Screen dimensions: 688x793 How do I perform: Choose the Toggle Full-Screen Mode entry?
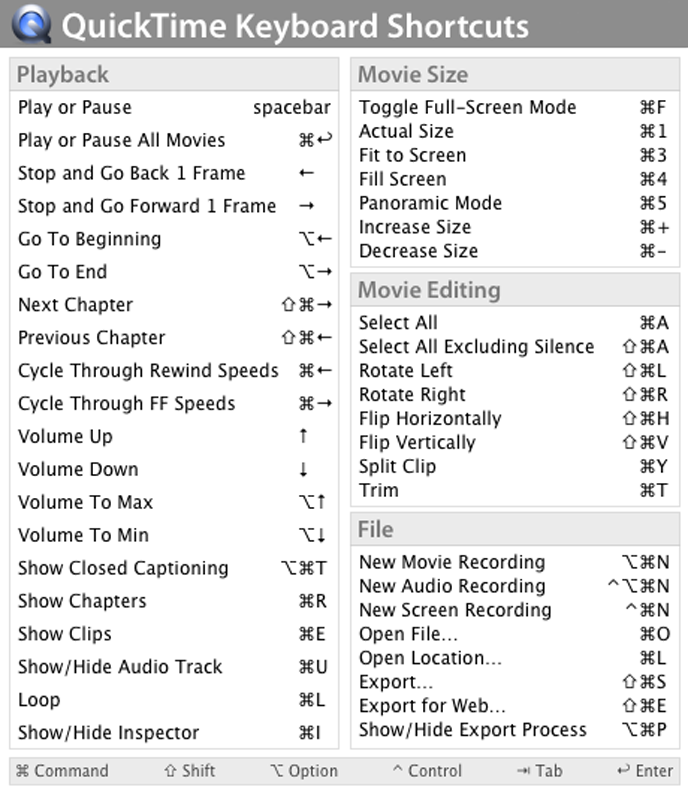point(467,107)
